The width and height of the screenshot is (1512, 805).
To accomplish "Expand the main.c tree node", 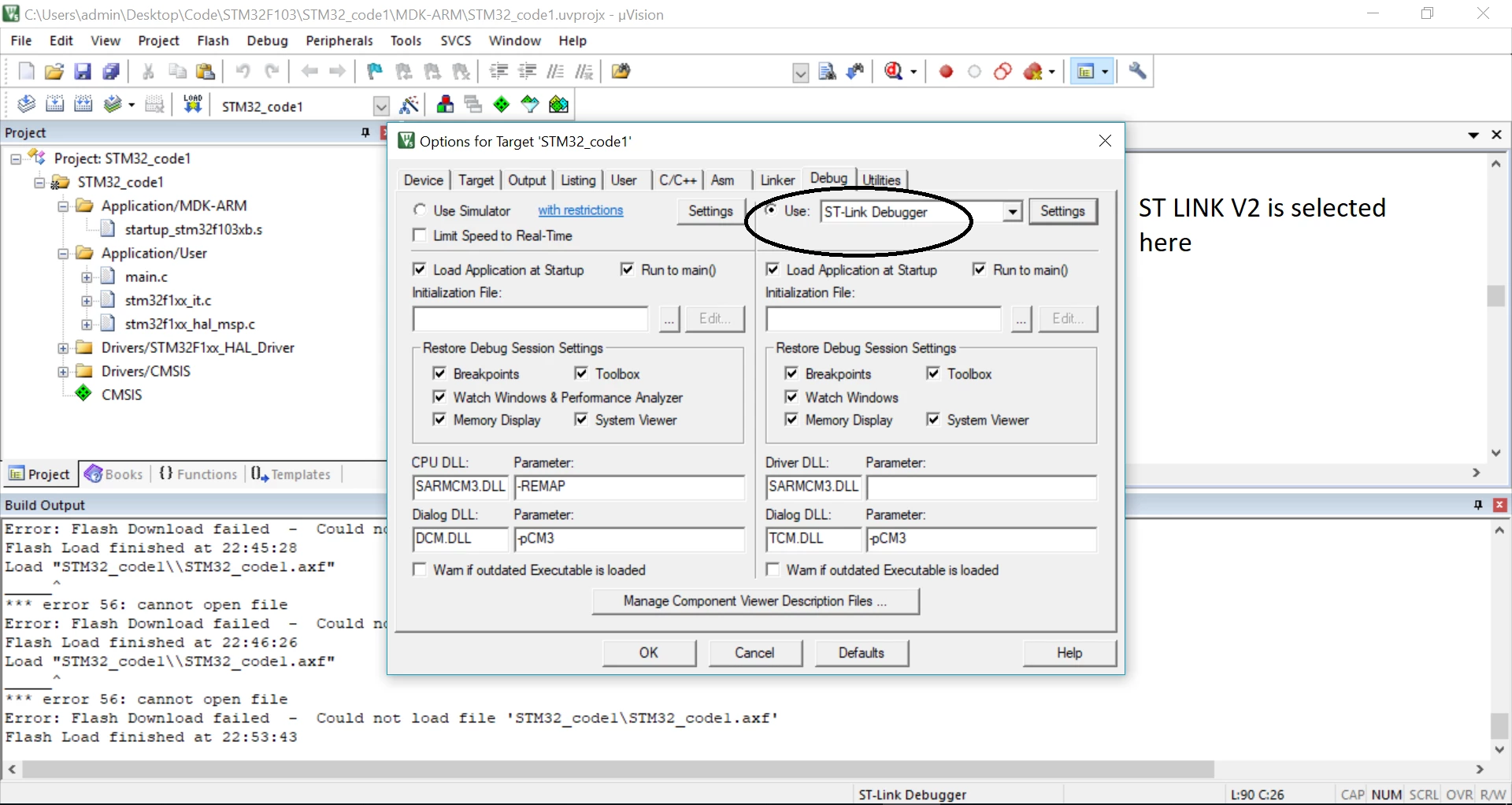I will 87,277.
